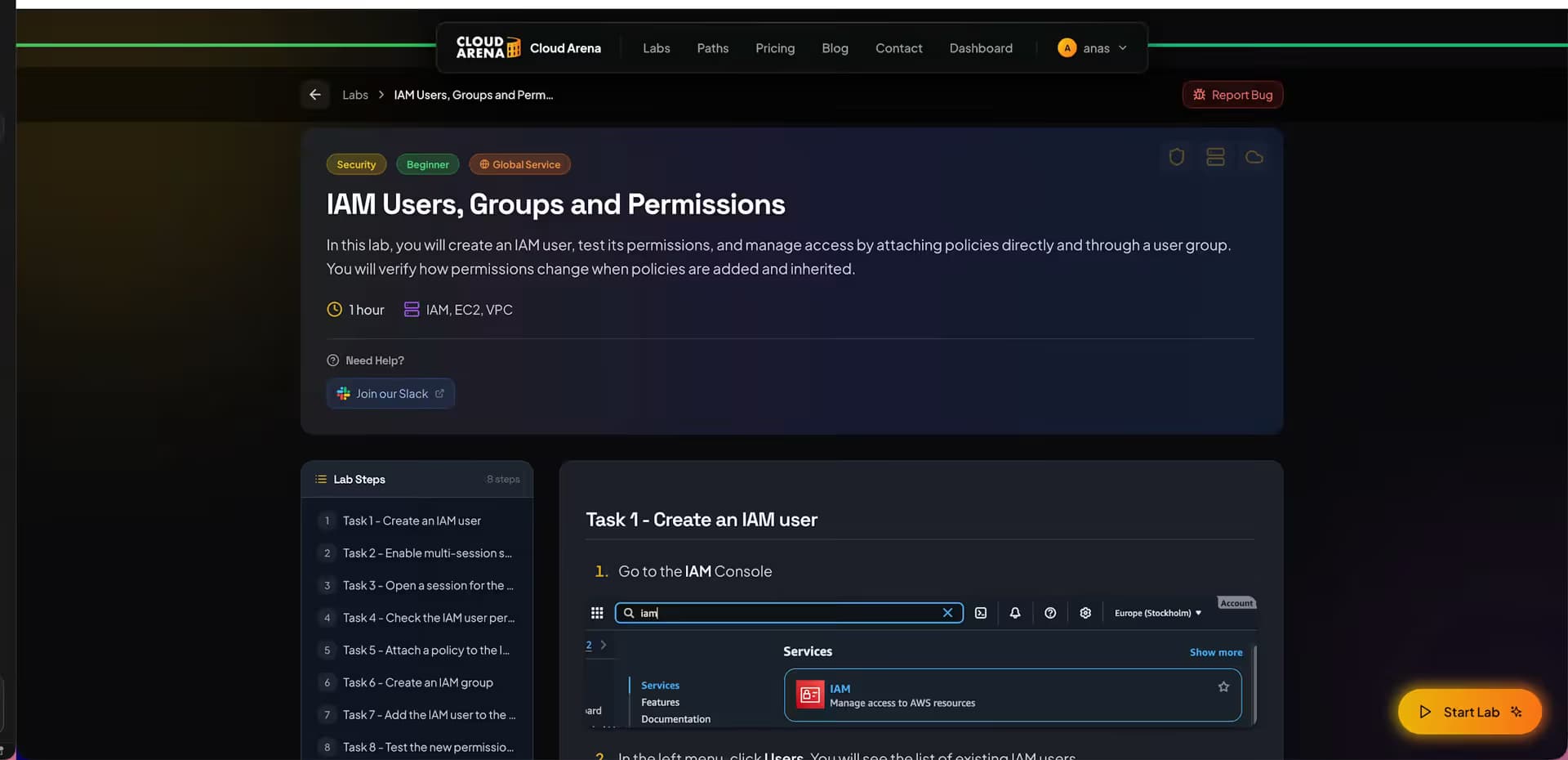Select Task 7 - Add the IAM user step
The height and width of the screenshot is (760, 1568).
[417, 715]
